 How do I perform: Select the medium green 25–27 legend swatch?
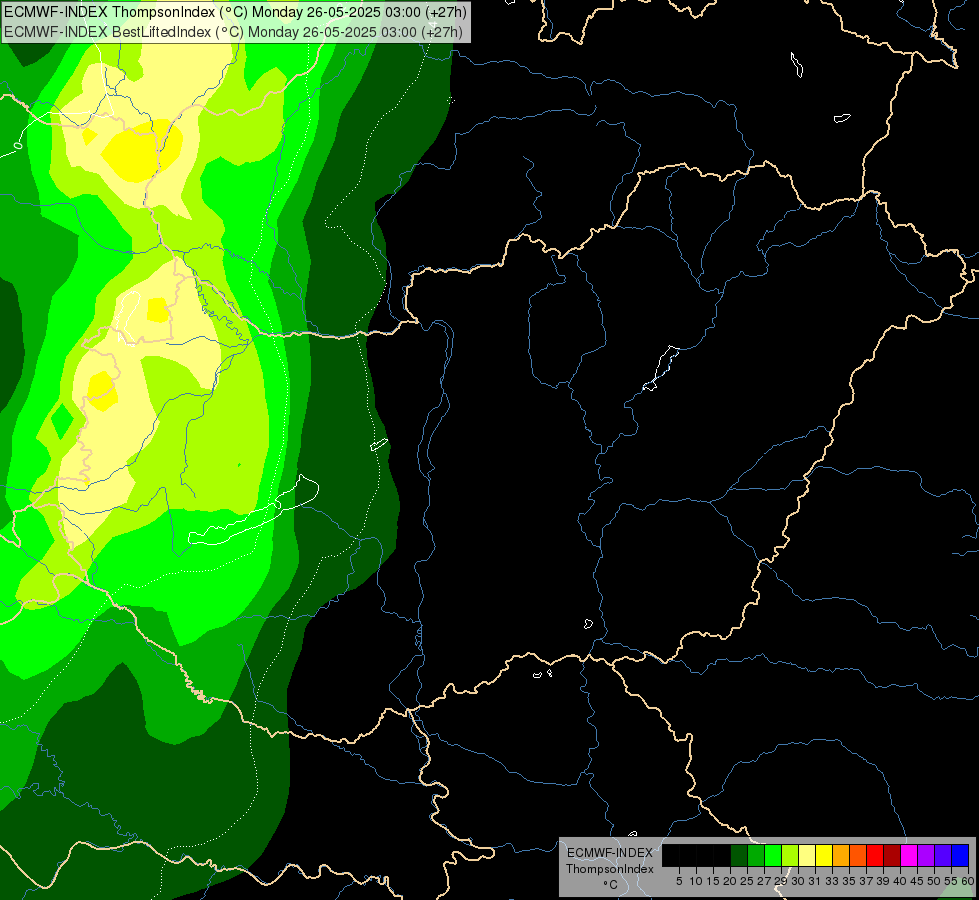(x=756, y=855)
